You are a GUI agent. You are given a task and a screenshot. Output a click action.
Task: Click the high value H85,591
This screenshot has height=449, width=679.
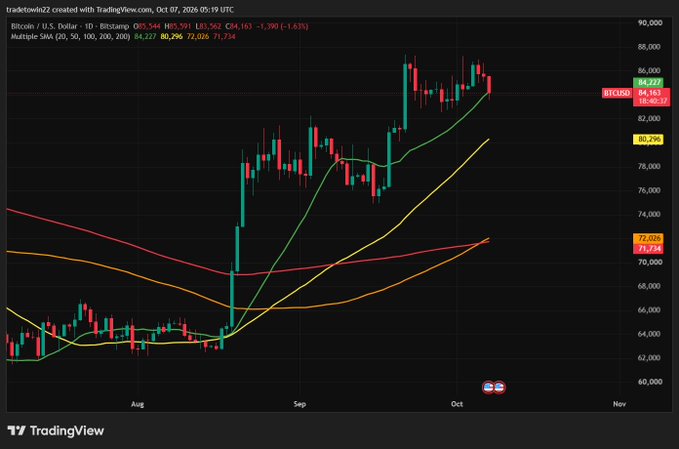[178, 26]
